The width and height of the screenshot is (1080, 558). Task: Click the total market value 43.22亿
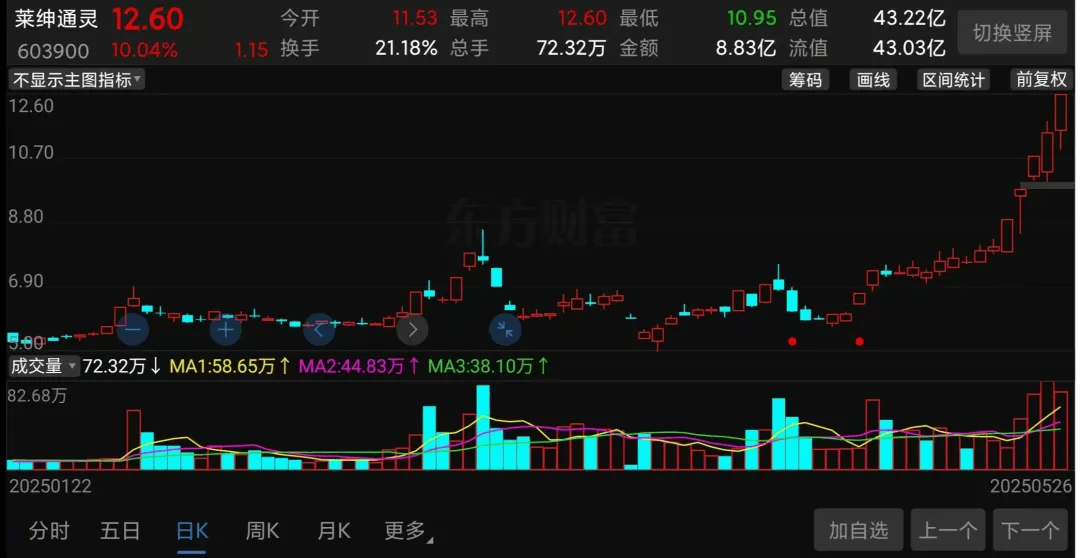pos(909,18)
